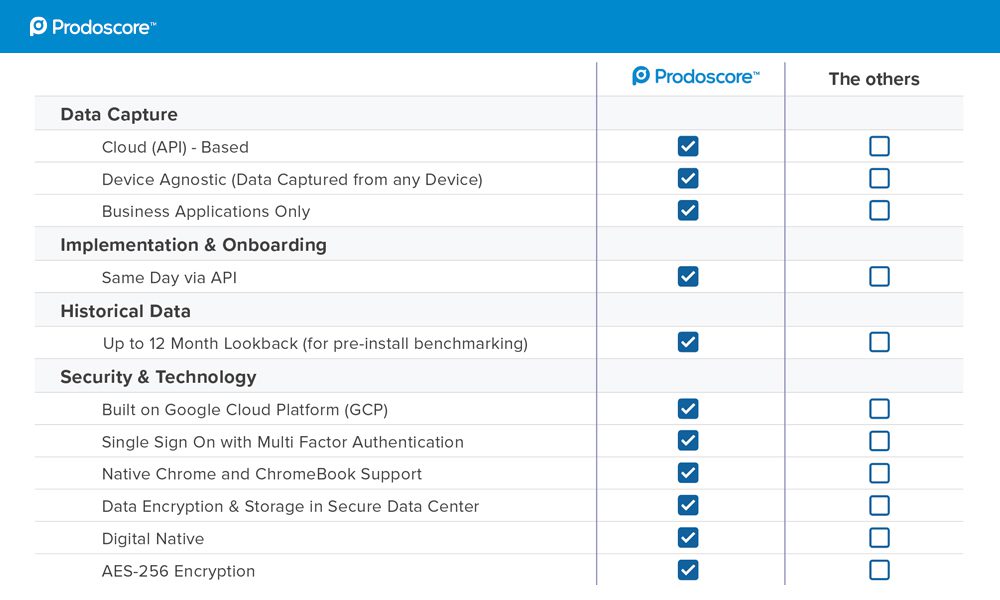Toggle Prodoscore checkbox for Business Applications Only
This screenshot has width=1000, height=600.
(x=688, y=210)
